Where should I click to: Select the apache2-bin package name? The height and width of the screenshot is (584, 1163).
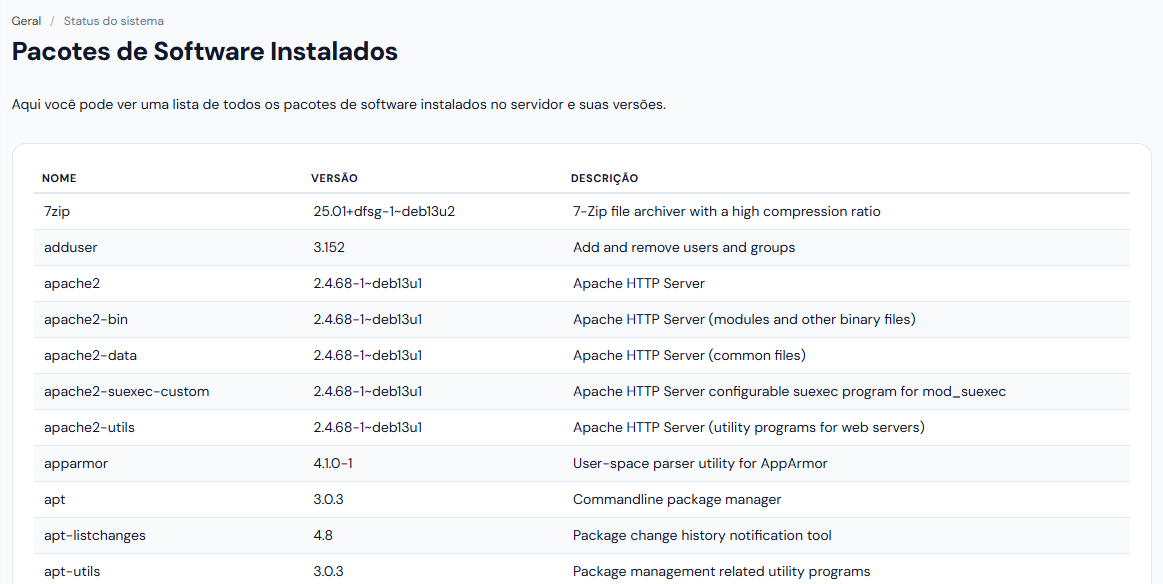point(86,319)
